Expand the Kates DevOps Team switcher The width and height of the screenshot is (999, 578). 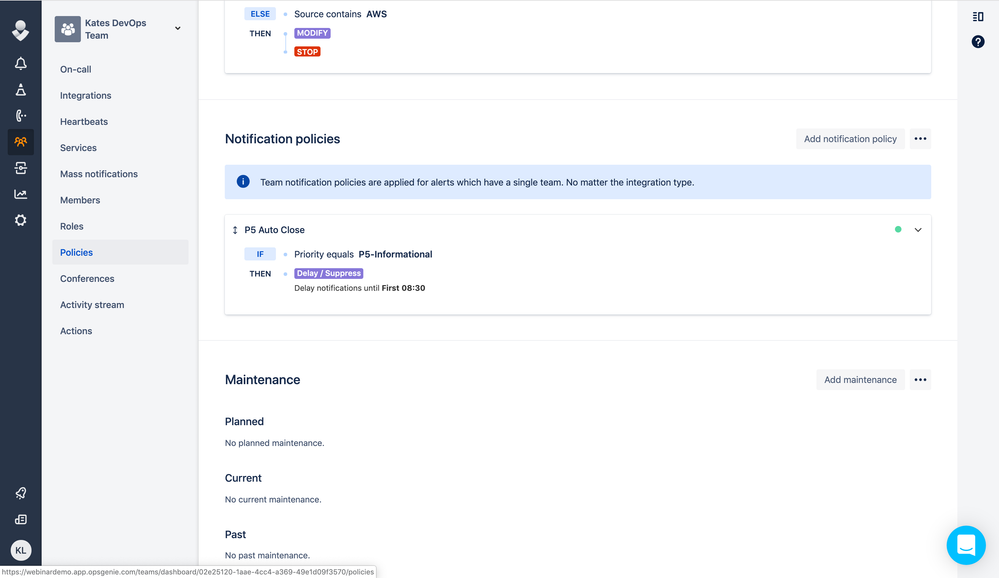[x=177, y=28]
